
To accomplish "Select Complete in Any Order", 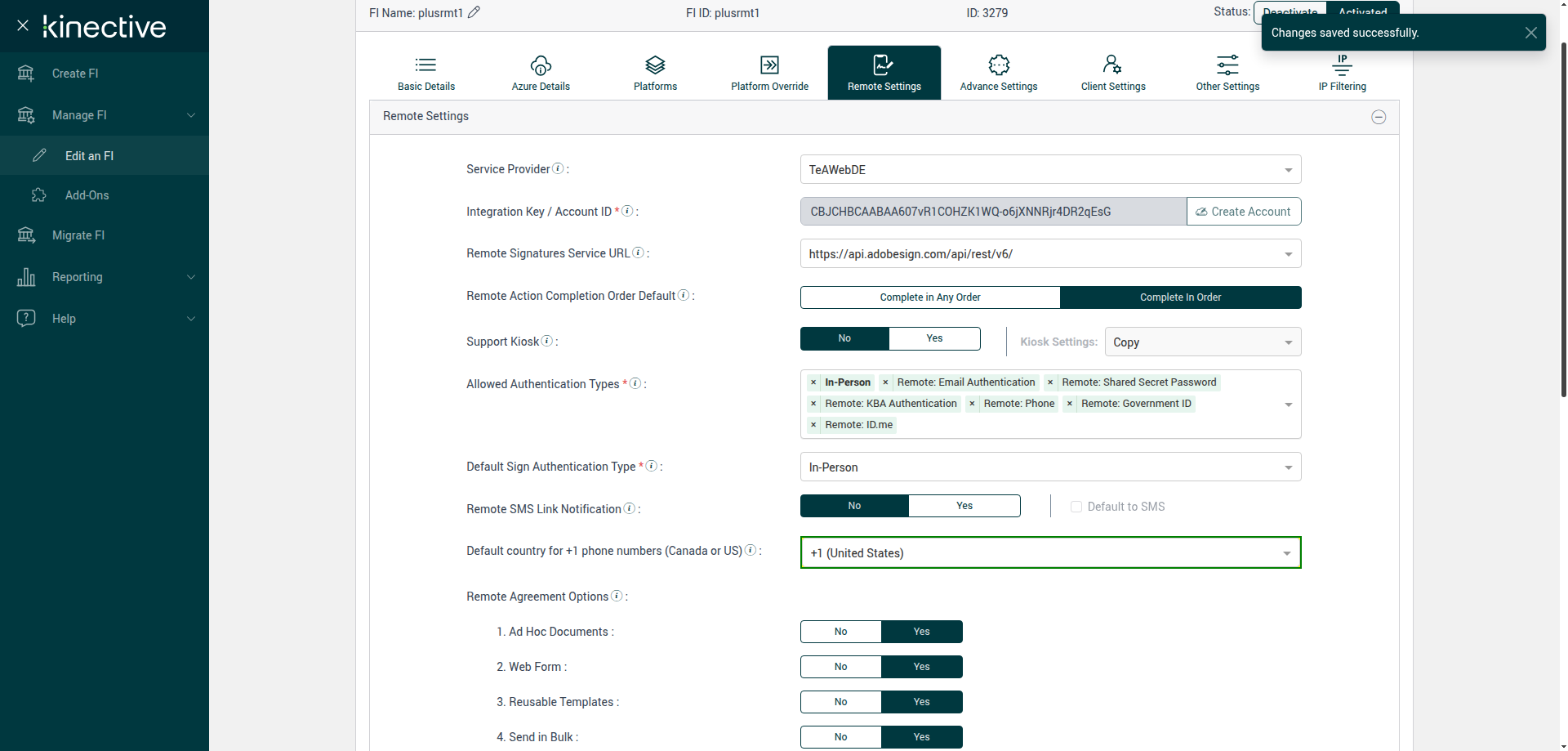I will tap(930, 297).
